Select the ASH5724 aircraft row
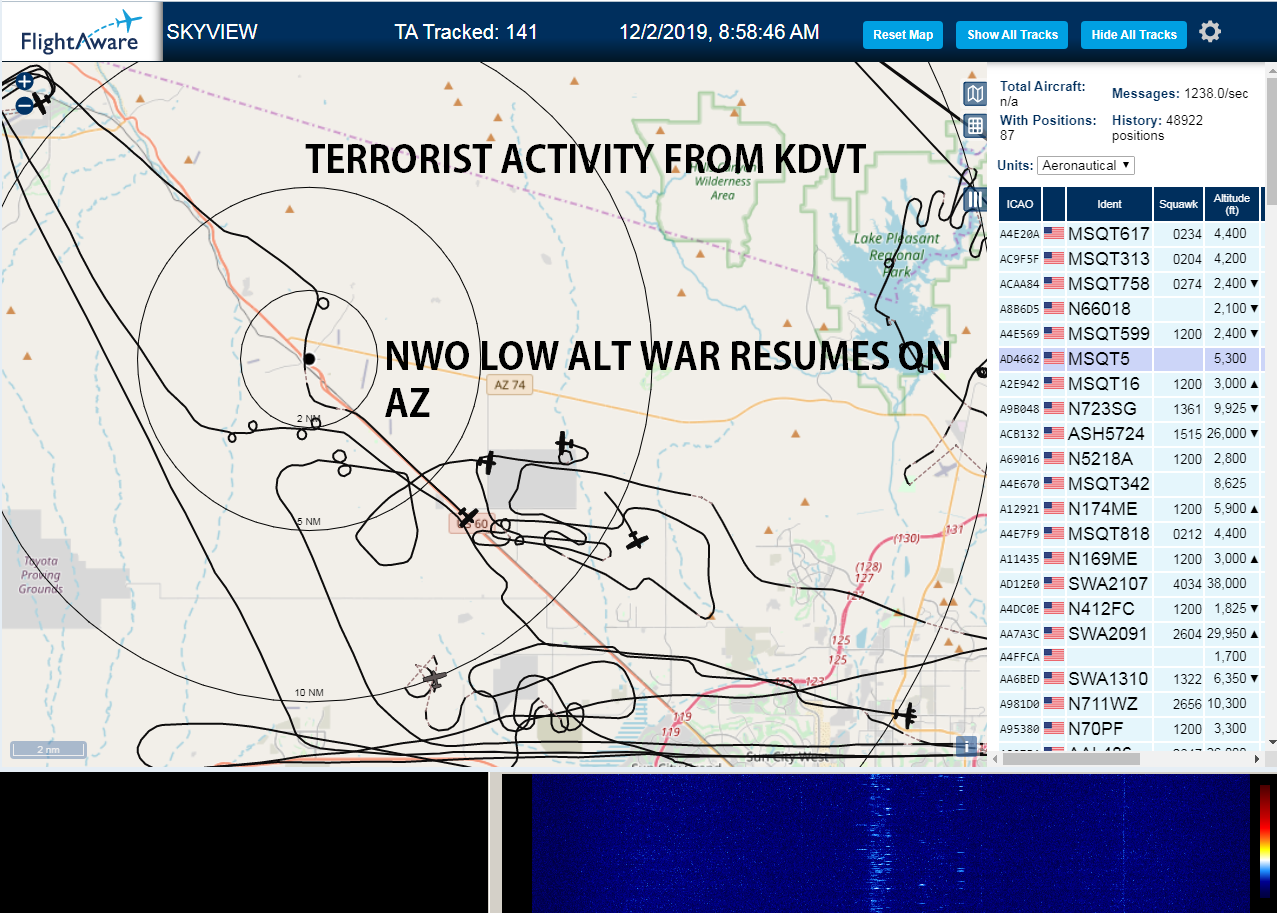The width and height of the screenshot is (1277, 913). point(1130,434)
